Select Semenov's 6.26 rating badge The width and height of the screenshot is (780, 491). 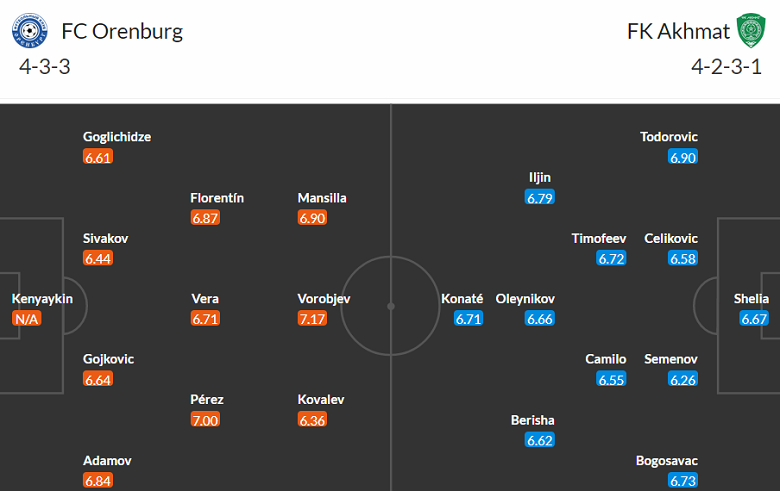pos(684,380)
